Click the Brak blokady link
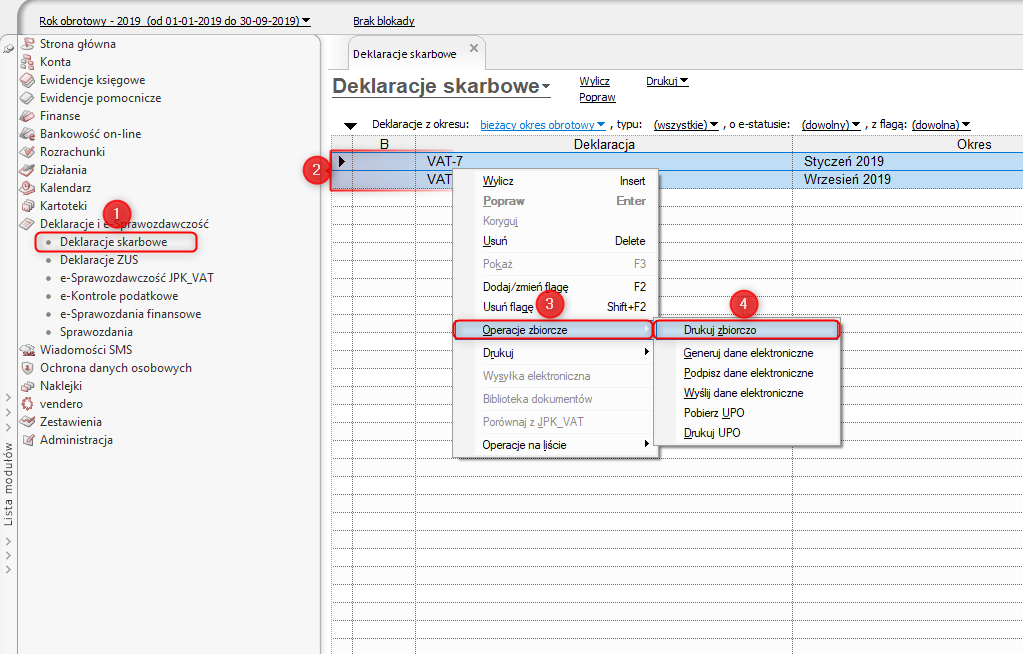This screenshot has width=1023, height=654. (x=384, y=21)
